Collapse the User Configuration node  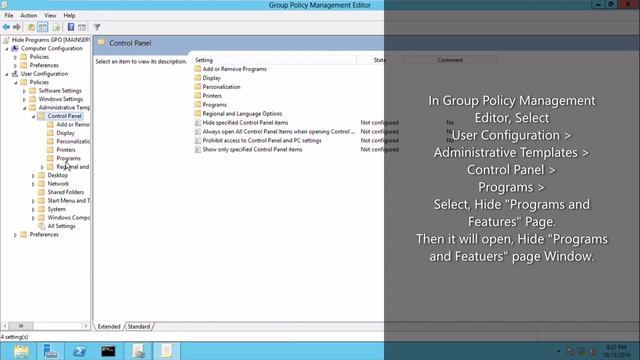coord(7,74)
